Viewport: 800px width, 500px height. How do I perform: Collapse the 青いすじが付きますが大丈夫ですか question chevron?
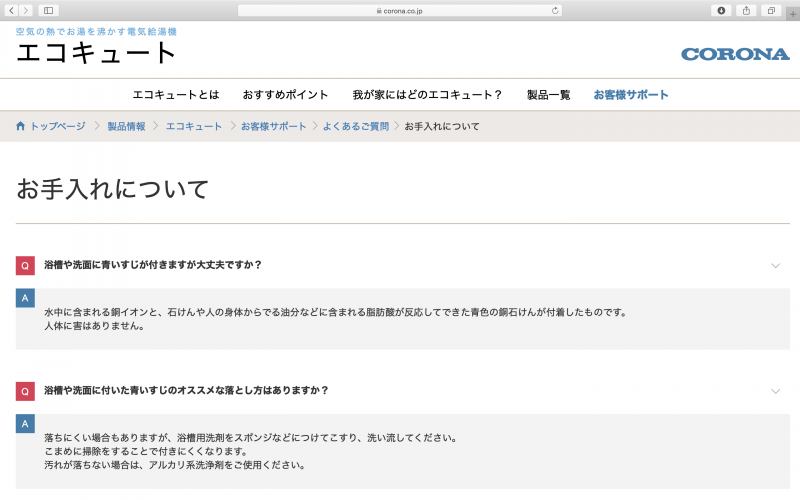click(x=776, y=265)
